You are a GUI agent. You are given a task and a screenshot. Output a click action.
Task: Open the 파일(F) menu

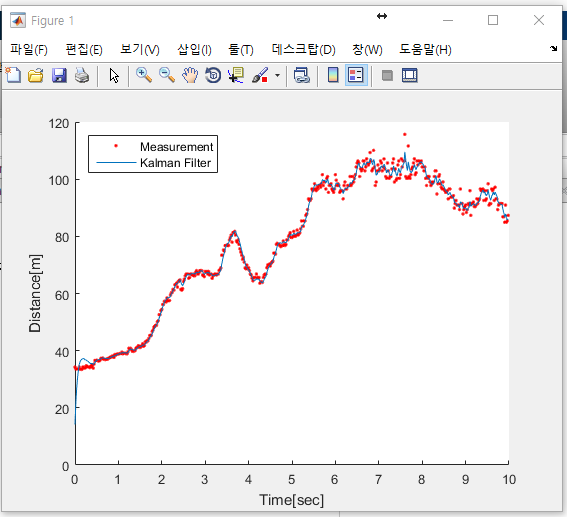(29, 49)
